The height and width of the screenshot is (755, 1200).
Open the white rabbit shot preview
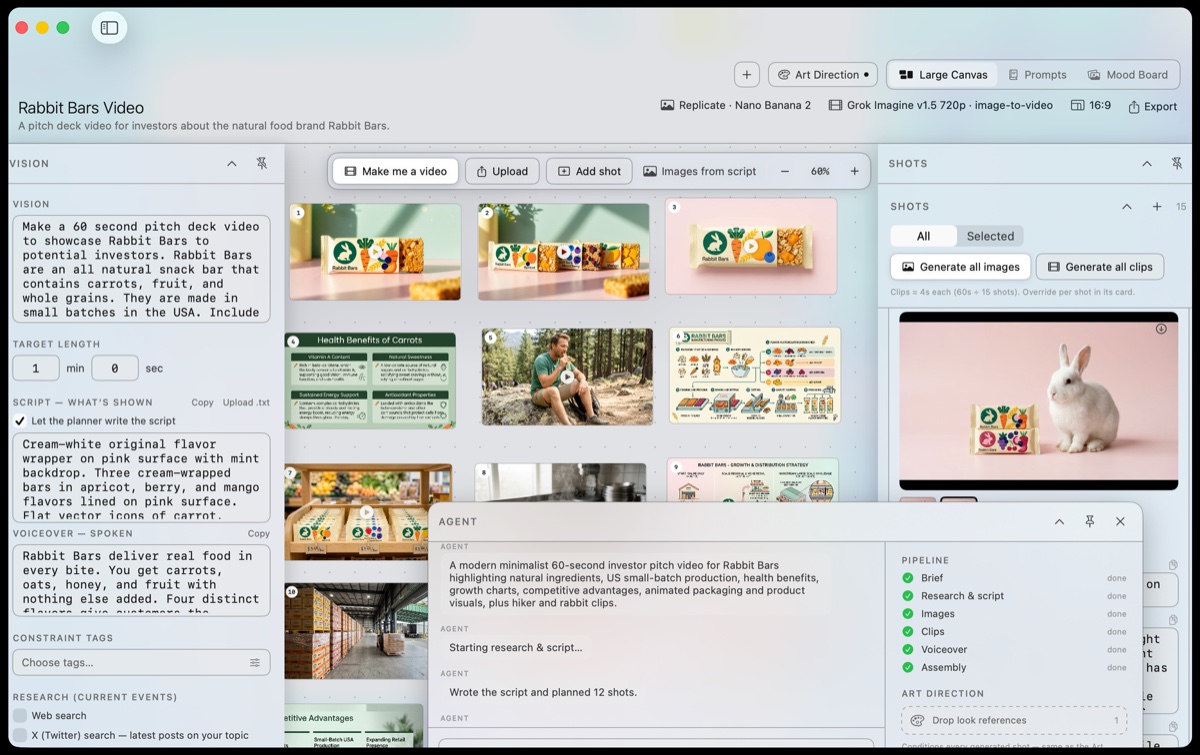pos(1038,400)
